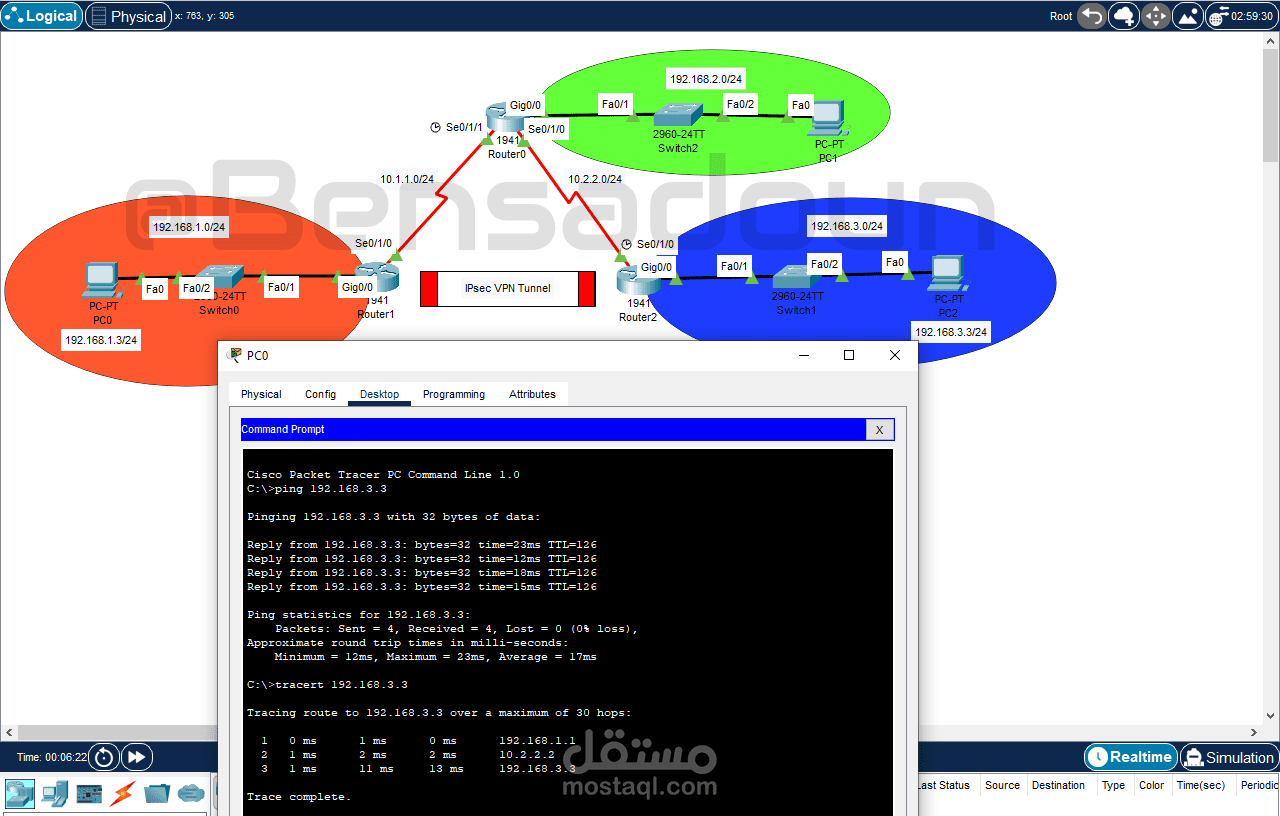Select the Network Devices category icon
Viewport: 1280px width, 816px height.
(x=21, y=794)
